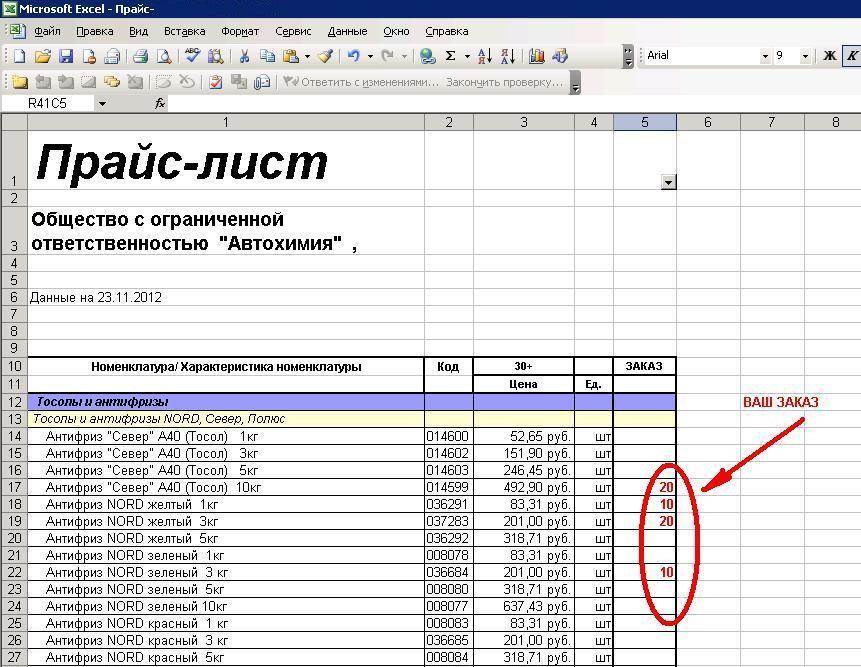The width and height of the screenshot is (861, 667).
Task: Open the Chart Wizard icon
Action: (x=536, y=56)
